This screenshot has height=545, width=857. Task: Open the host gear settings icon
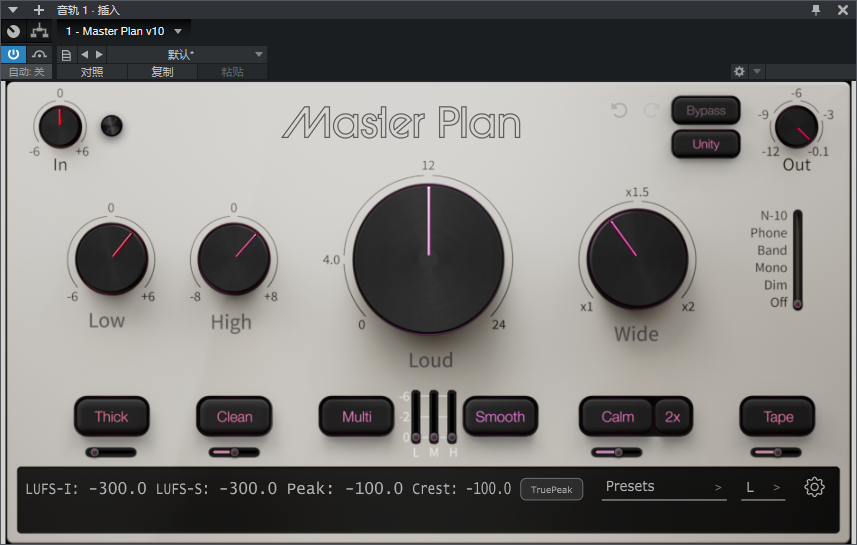tap(739, 72)
